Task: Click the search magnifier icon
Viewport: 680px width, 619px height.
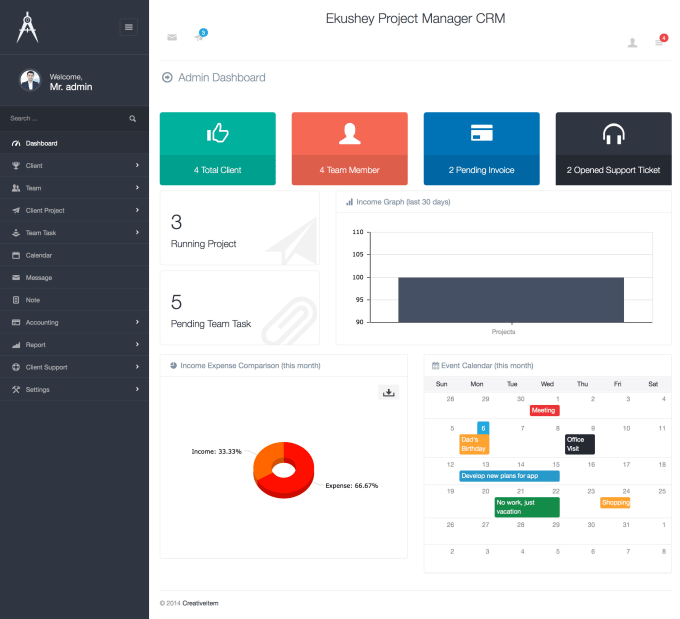Action: coord(133,118)
